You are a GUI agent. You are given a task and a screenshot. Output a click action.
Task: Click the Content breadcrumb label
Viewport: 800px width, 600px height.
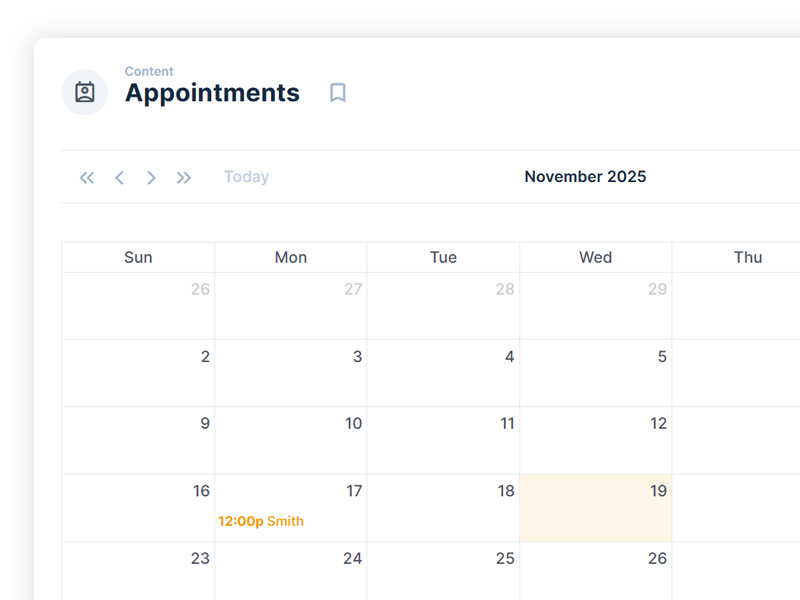coord(149,71)
